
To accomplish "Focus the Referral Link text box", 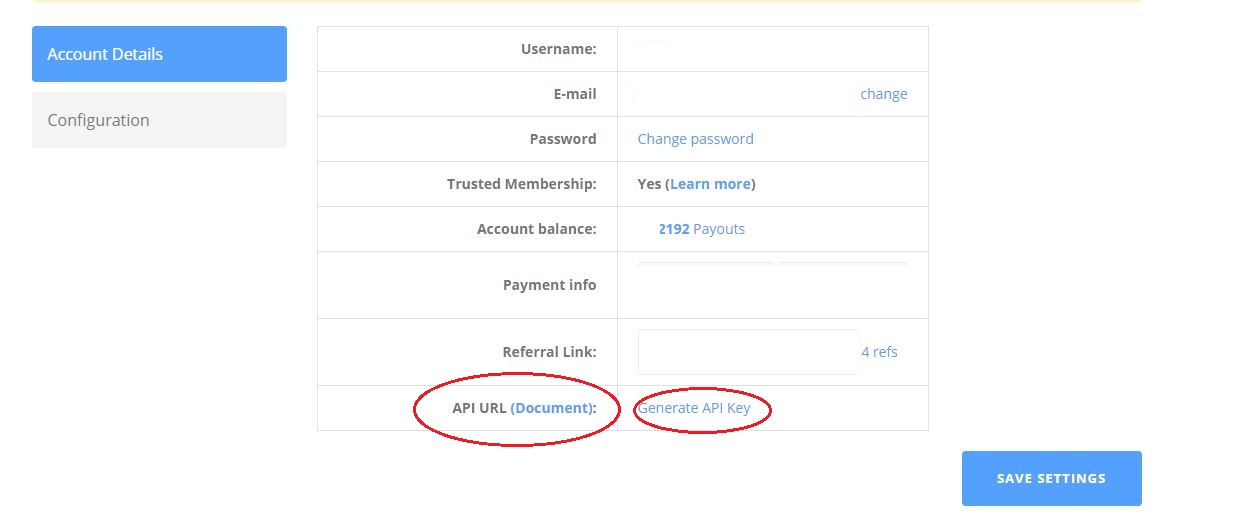I will coord(747,352).
